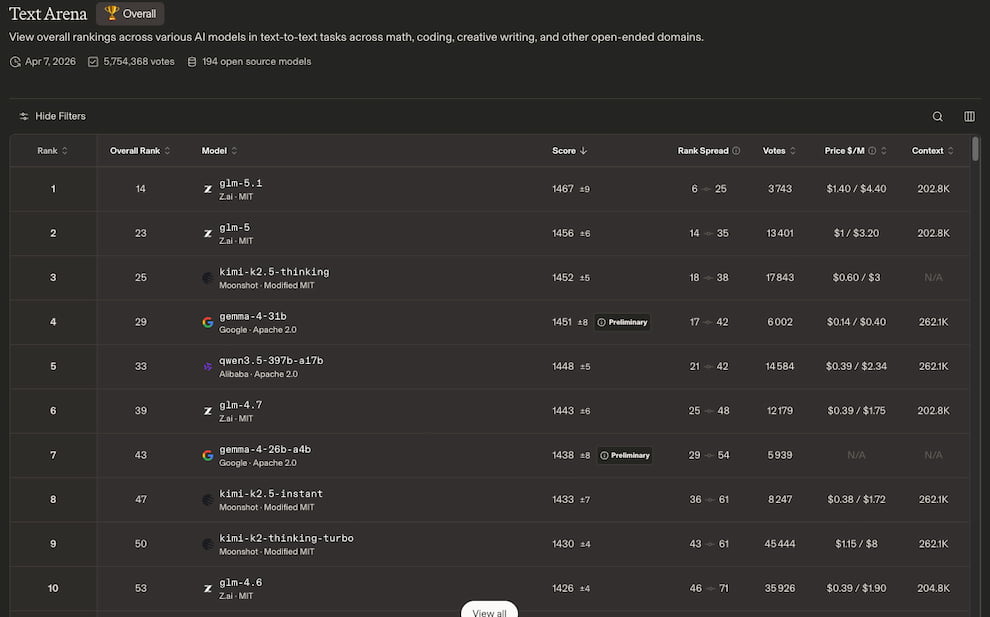
Task: Sort table by Overall Rank column
Action: [x=140, y=151]
